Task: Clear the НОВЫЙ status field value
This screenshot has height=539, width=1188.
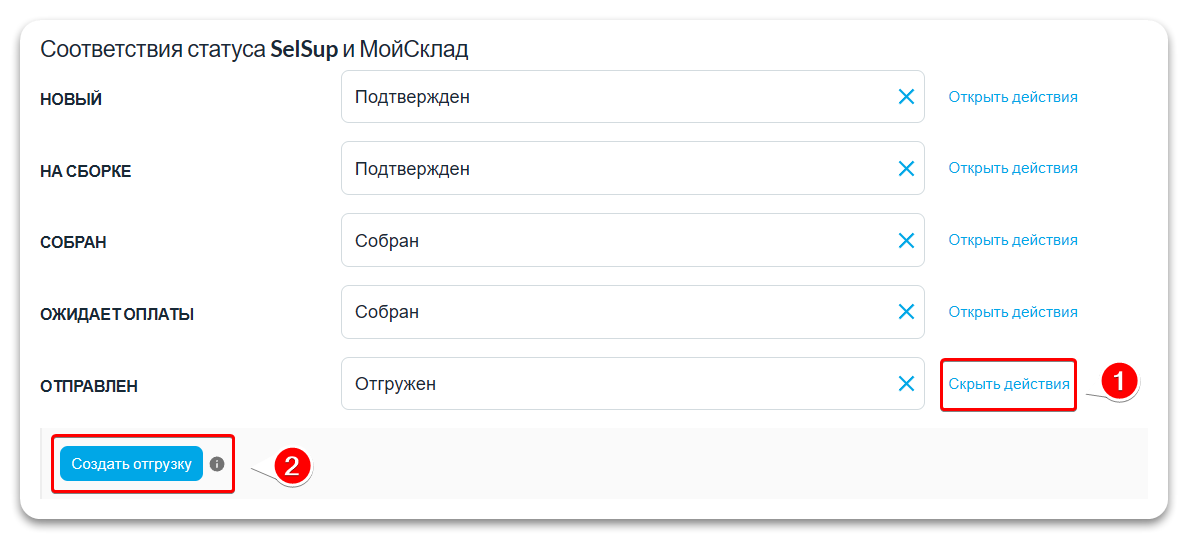Action: 906,97
